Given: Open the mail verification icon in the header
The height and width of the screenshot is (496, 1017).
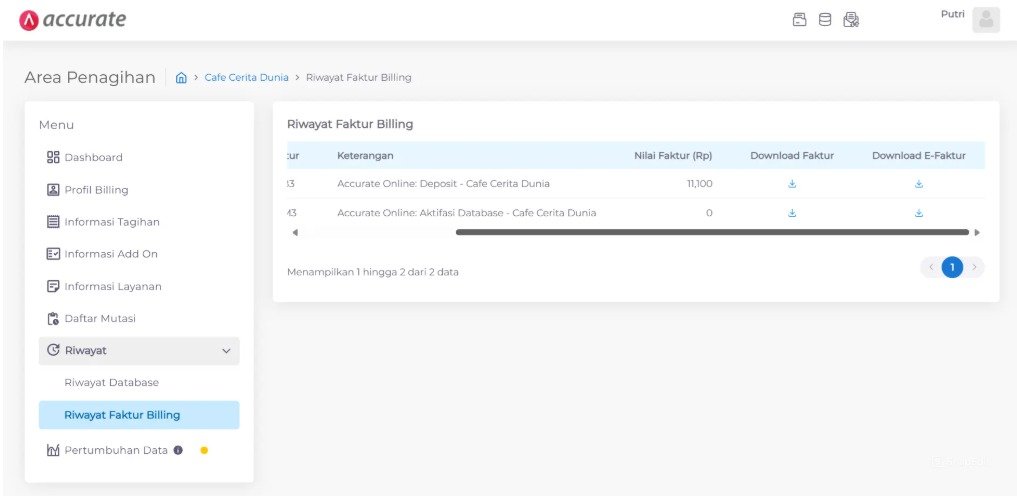Looking at the screenshot, I should pyautogui.click(x=851, y=20).
